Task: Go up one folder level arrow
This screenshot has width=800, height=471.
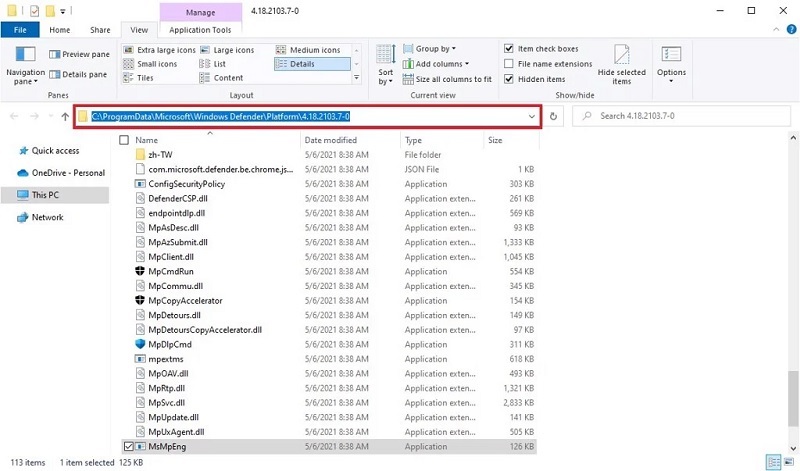Action: (65, 117)
